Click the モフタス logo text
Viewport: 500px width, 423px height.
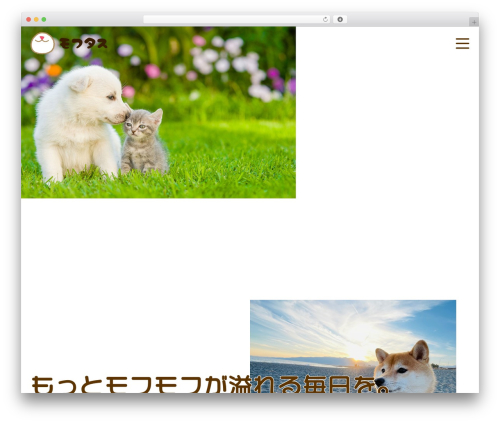coord(84,44)
